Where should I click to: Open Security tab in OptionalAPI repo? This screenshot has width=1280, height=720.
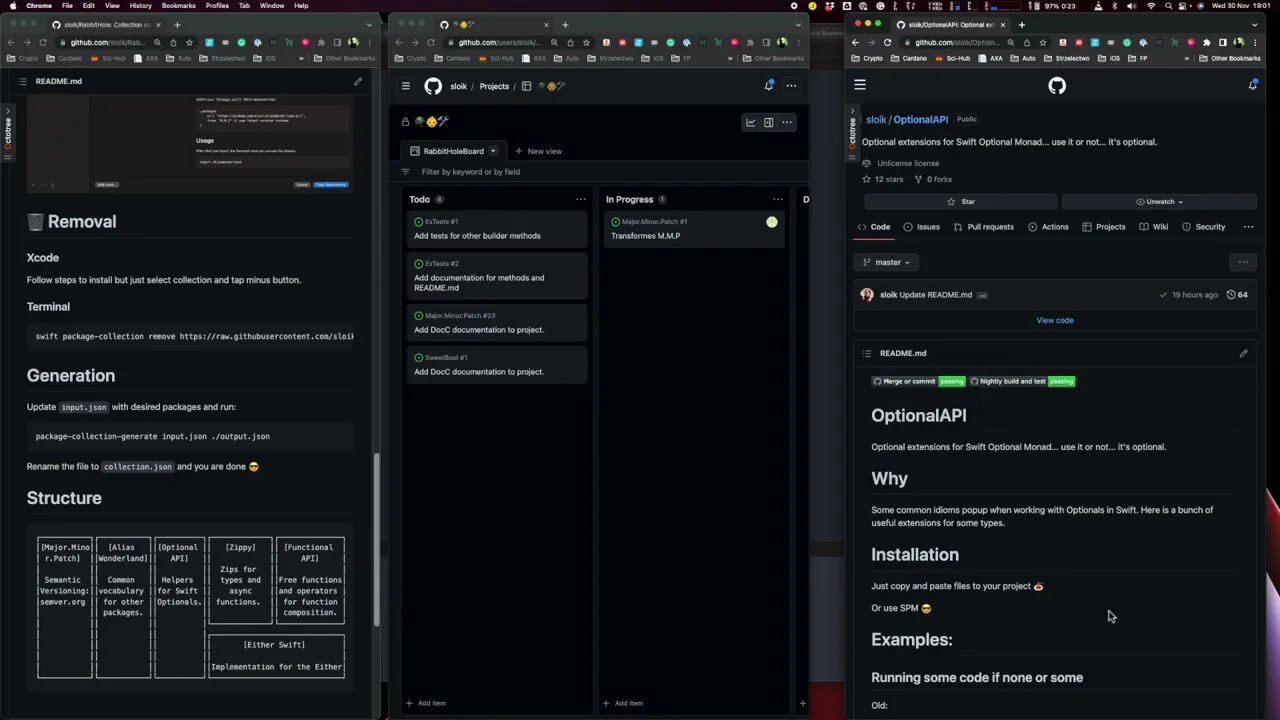tap(1203, 227)
